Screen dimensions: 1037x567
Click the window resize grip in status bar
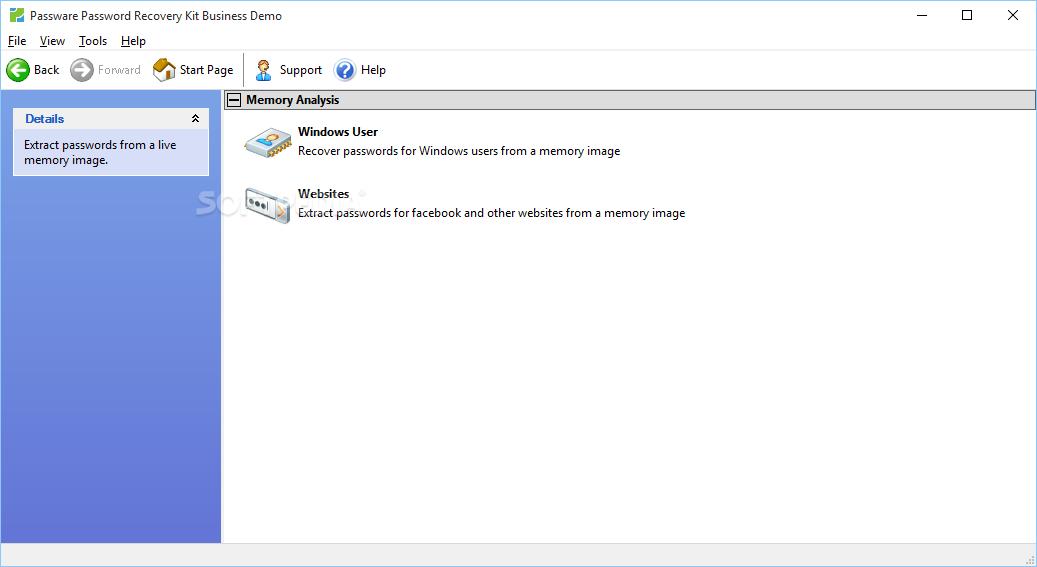(1029, 559)
